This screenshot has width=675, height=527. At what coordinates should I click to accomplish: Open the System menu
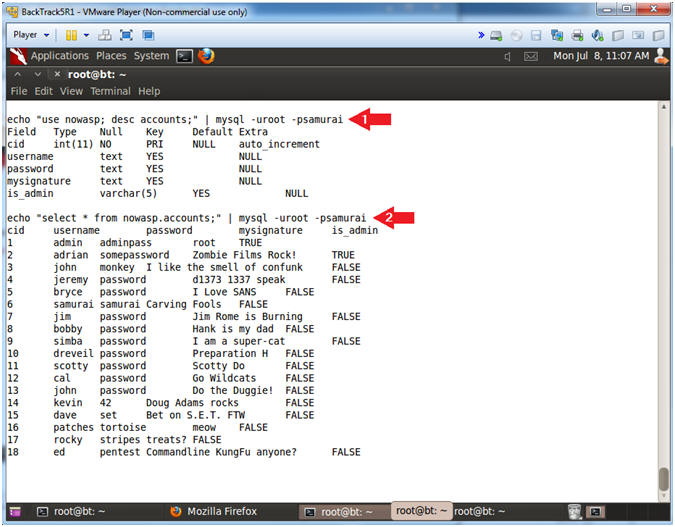pyautogui.click(x=151, y=56)
